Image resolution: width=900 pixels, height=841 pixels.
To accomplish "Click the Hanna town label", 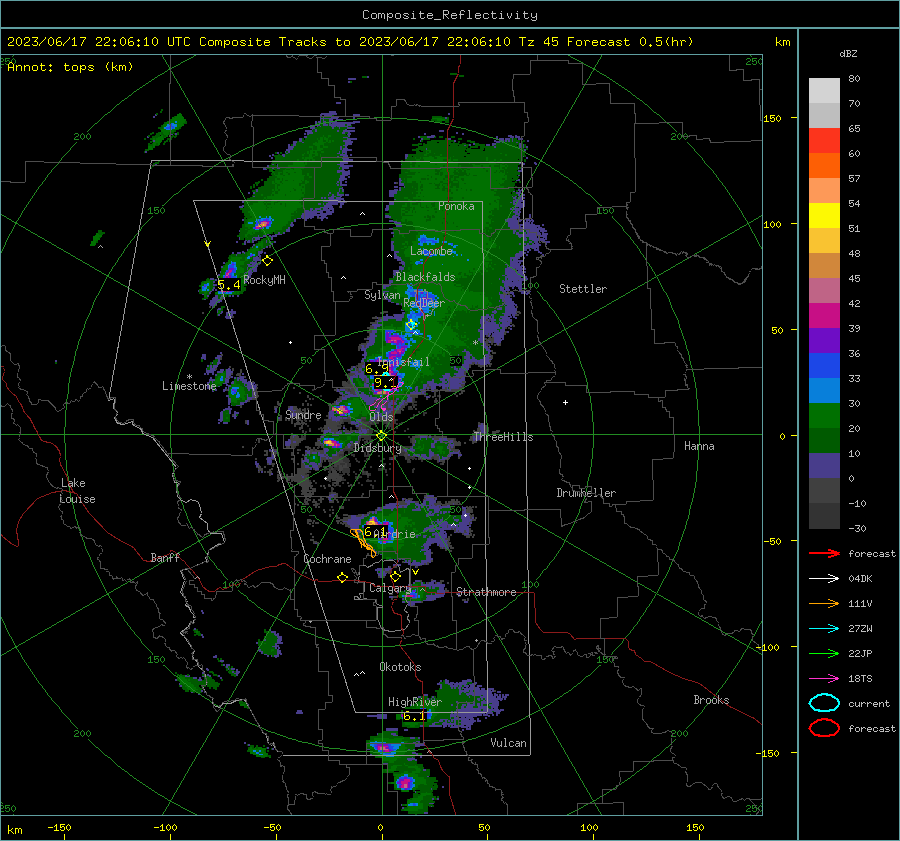I will click(699, 446).
